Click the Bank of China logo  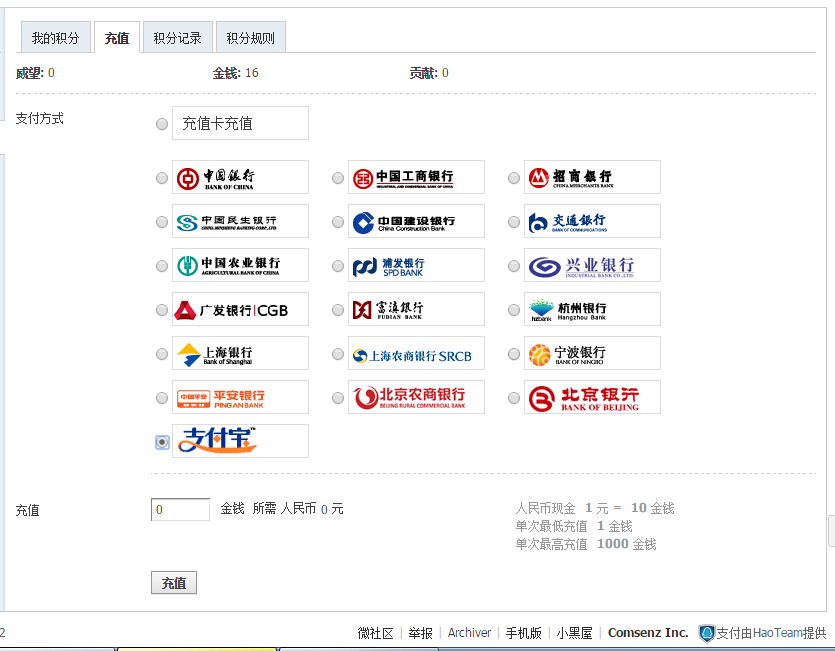240,177
